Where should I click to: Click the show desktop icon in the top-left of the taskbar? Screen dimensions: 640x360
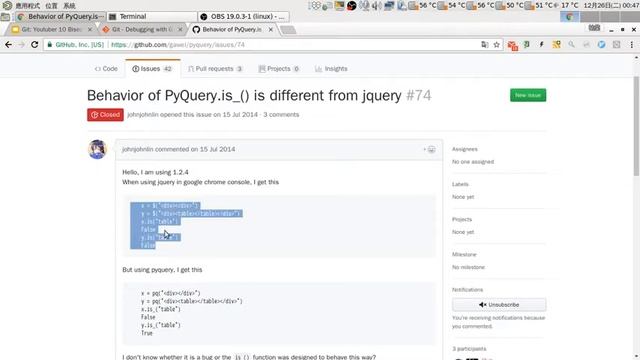click(x=5, y=17)
